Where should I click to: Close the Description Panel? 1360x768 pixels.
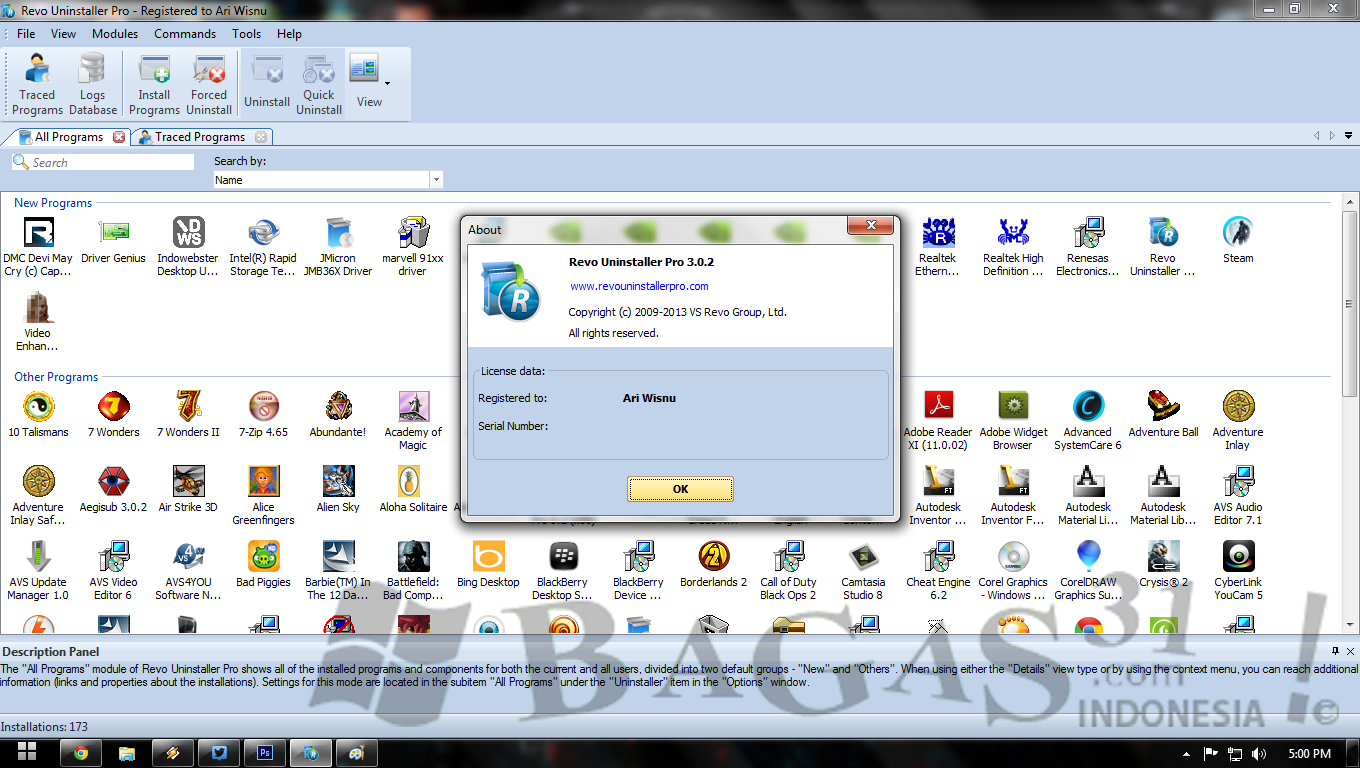pos(1351,651)
